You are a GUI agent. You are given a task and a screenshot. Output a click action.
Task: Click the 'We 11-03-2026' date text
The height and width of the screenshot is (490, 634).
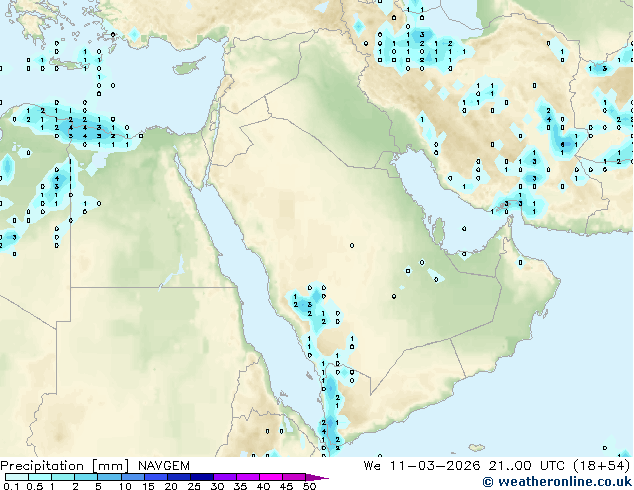(422, 466)
